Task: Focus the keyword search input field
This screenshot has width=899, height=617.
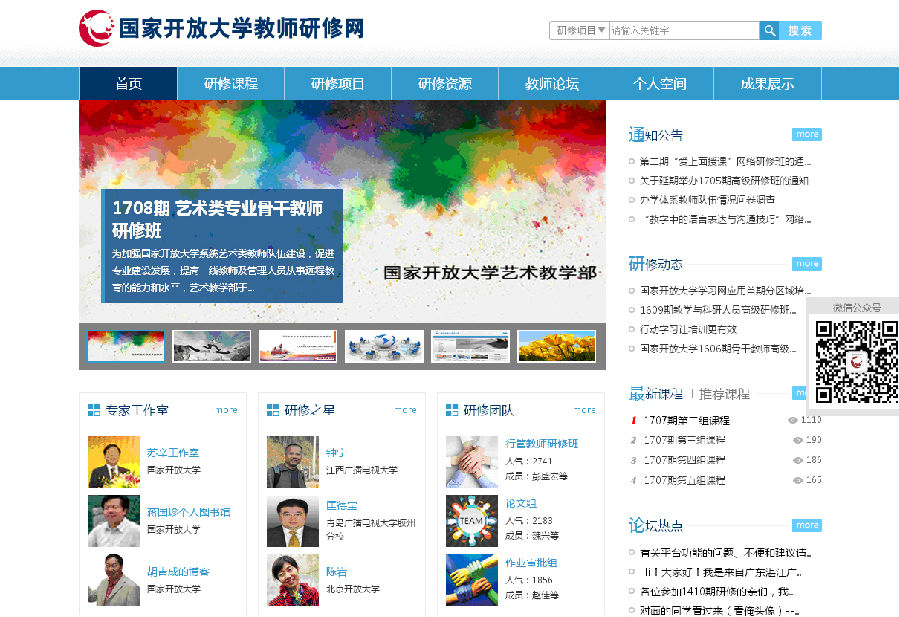Action: point(683,31)
